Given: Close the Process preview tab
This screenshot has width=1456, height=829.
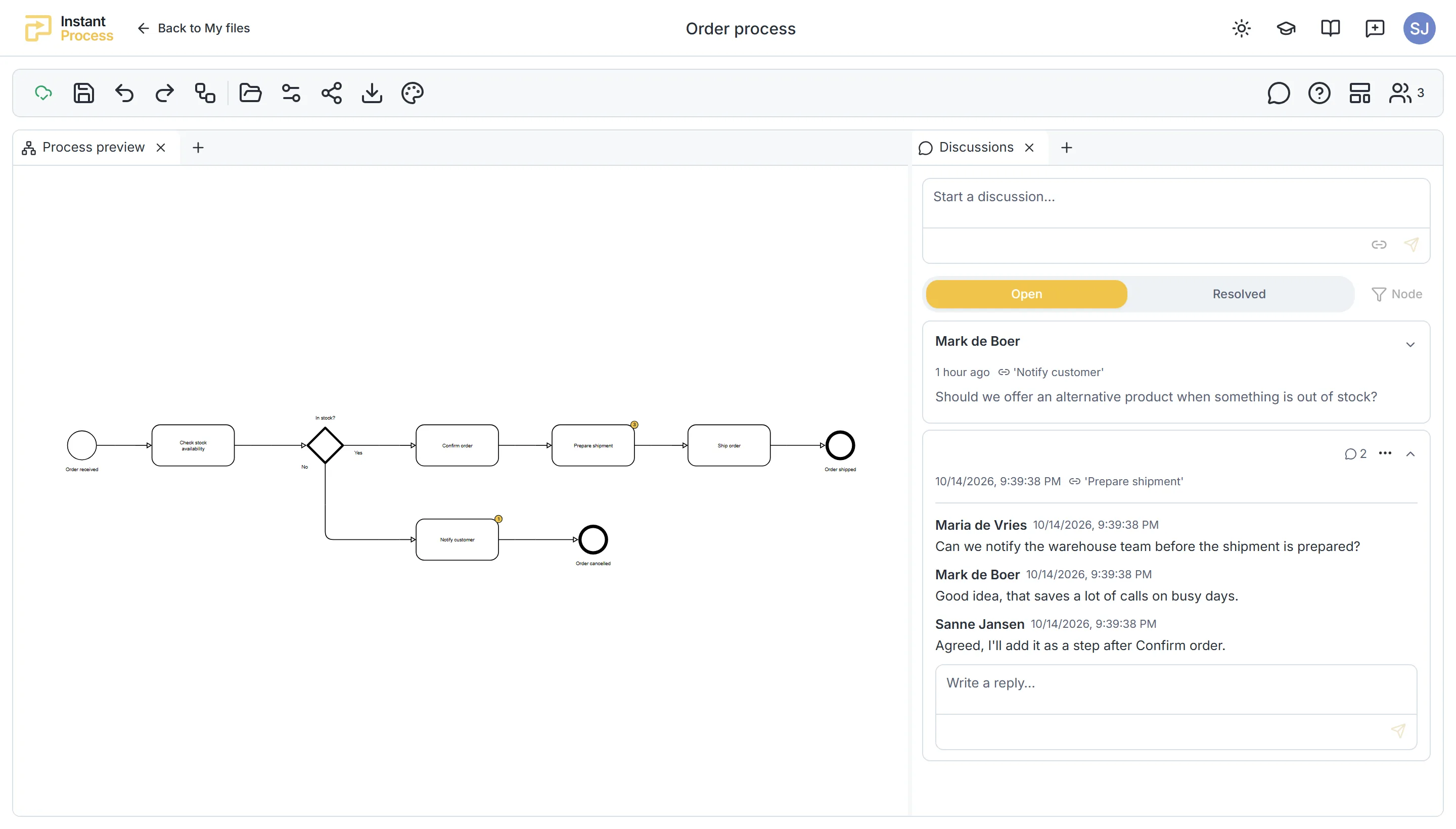Looking at the screenshot, I should pos(161,148).
